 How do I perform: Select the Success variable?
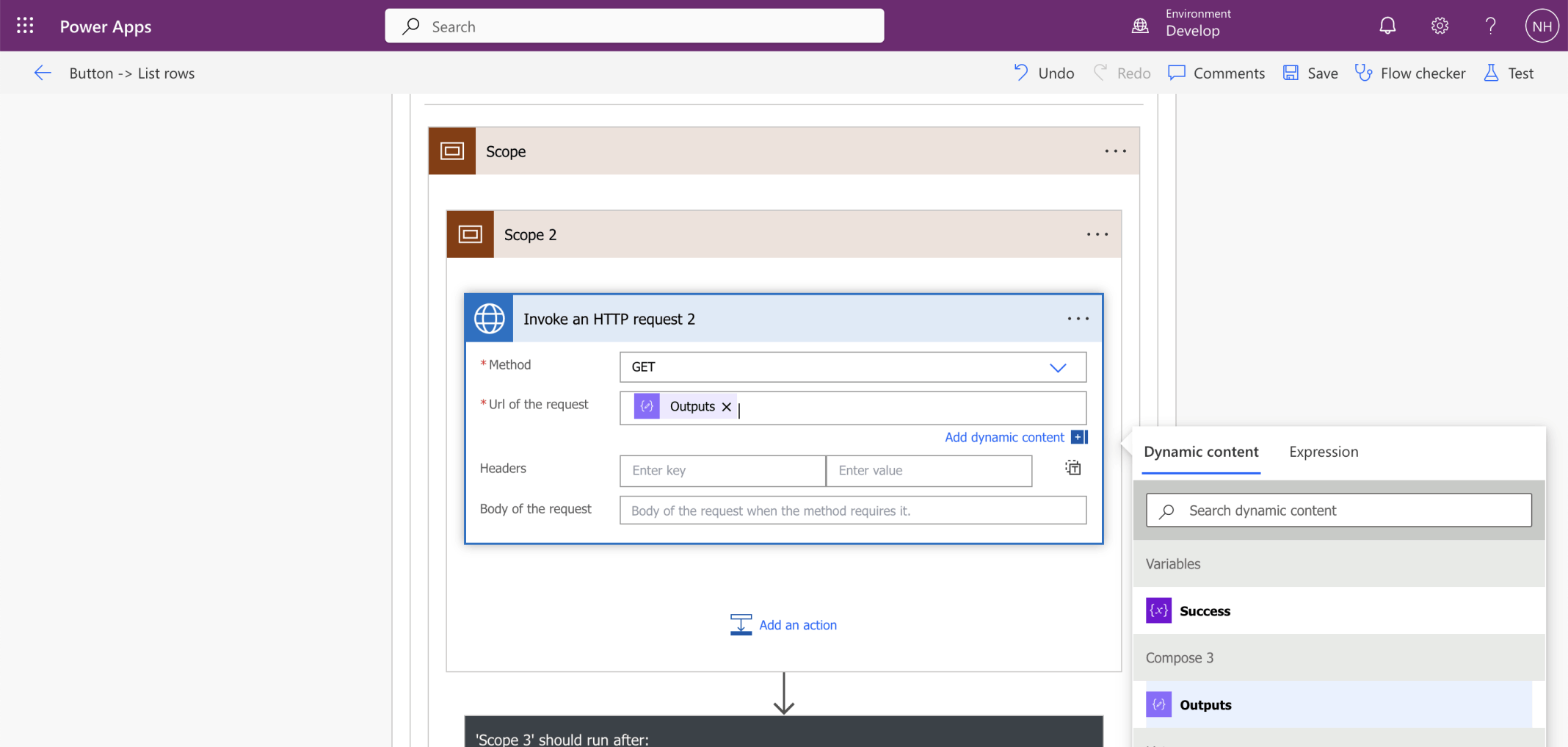pos(1339,610)
